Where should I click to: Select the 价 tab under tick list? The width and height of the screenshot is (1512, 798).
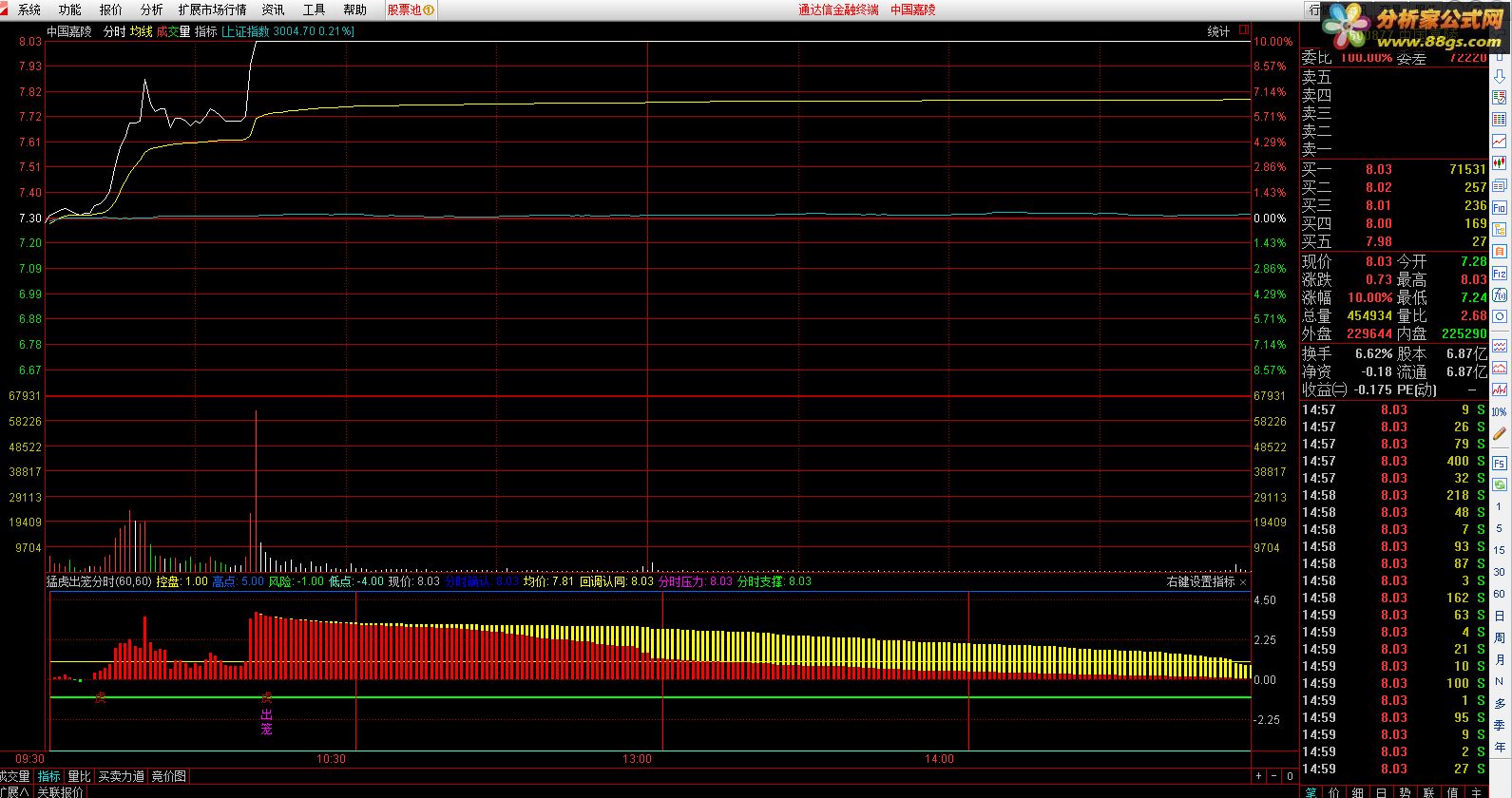pos(1335,791)
